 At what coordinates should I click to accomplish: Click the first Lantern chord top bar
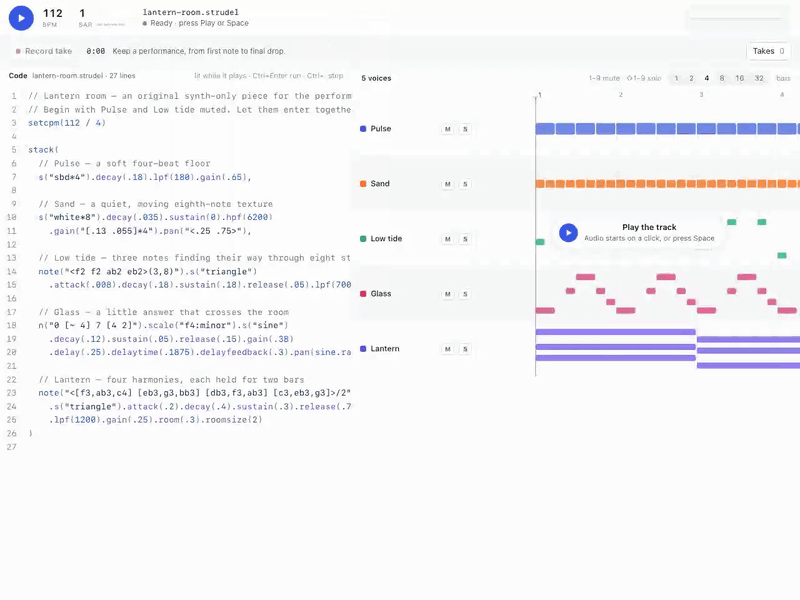click(615, 332)
